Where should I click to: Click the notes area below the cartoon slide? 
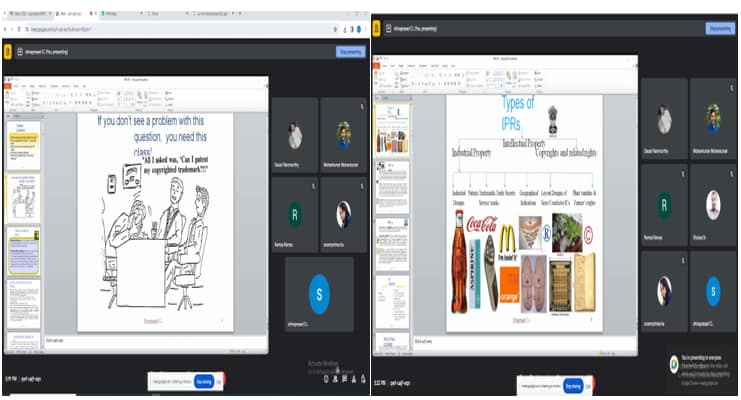point(150,340)
